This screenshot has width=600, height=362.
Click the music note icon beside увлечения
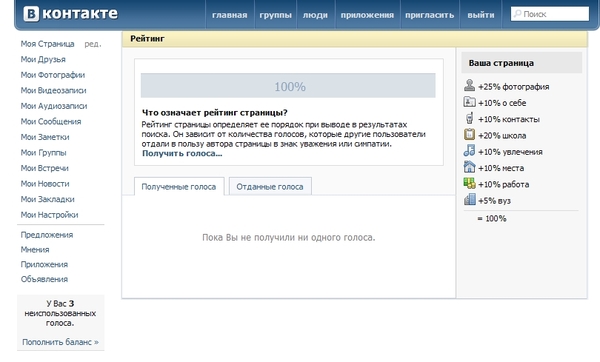[x=469, y=150]
